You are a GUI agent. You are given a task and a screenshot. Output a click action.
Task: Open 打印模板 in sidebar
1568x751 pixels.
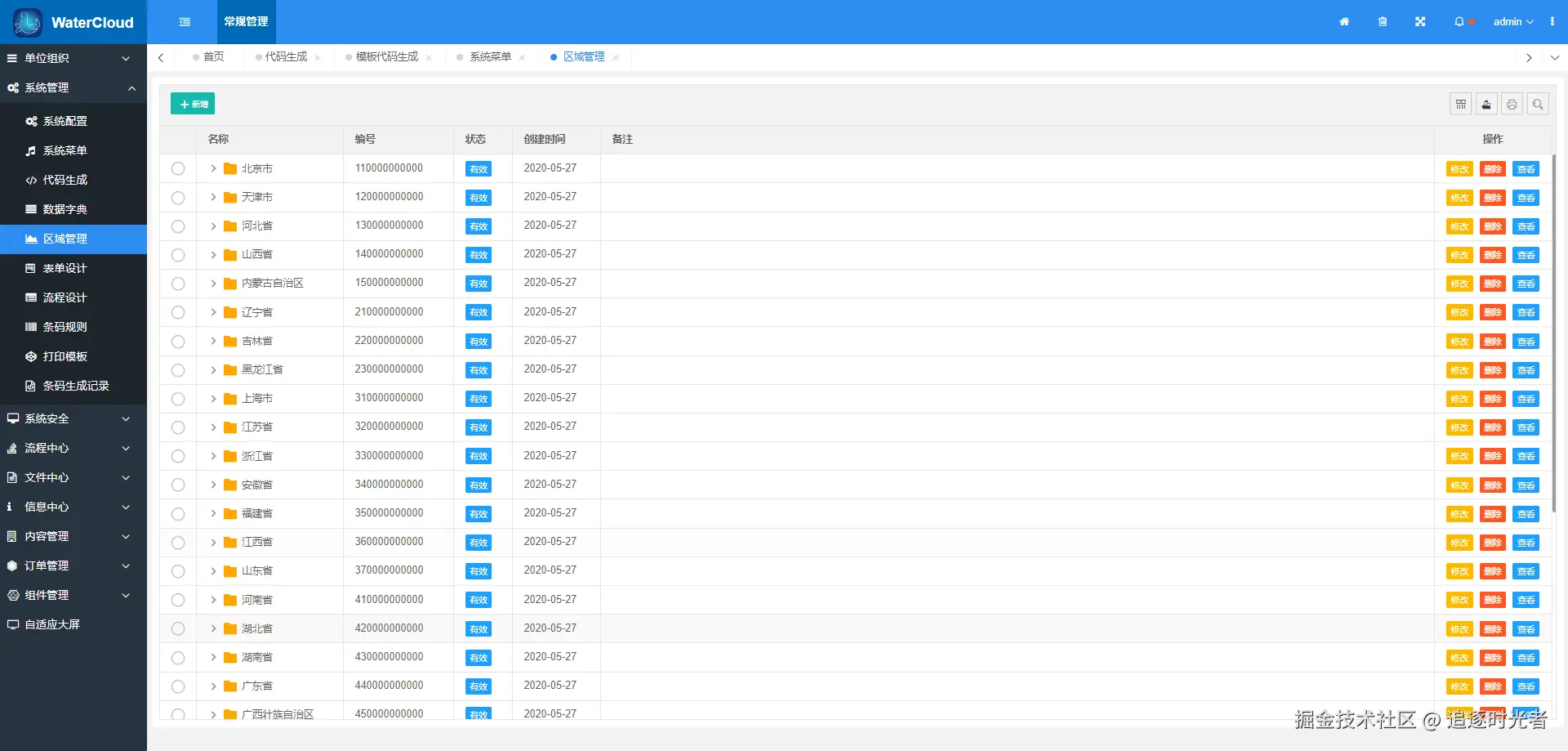[73, 356]
